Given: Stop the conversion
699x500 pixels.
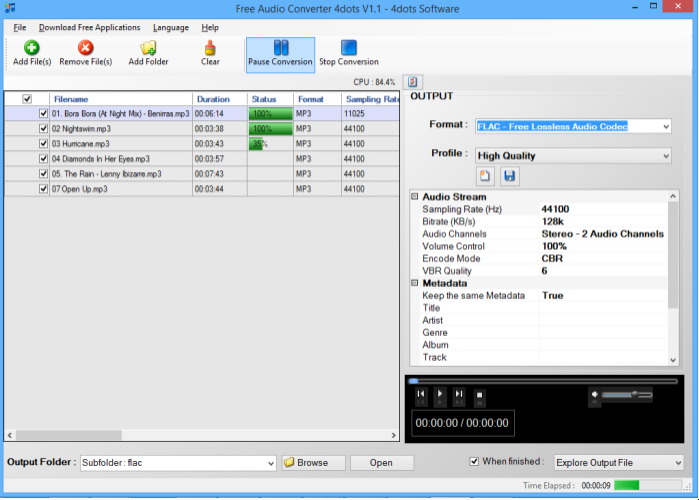Looking at the screenshot, I should (349, 54).
